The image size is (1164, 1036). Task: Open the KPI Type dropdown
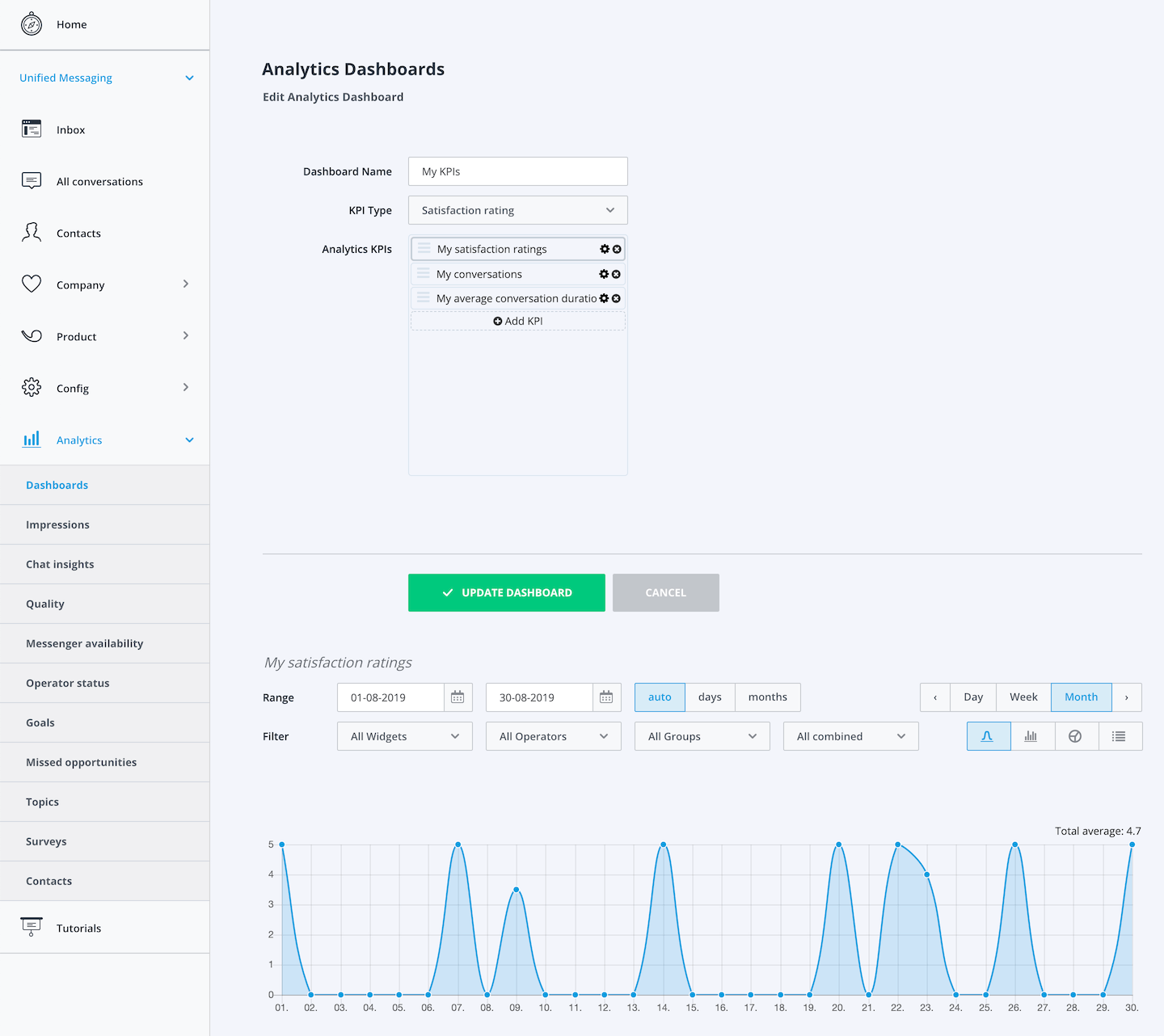click(x=518, y=210)
